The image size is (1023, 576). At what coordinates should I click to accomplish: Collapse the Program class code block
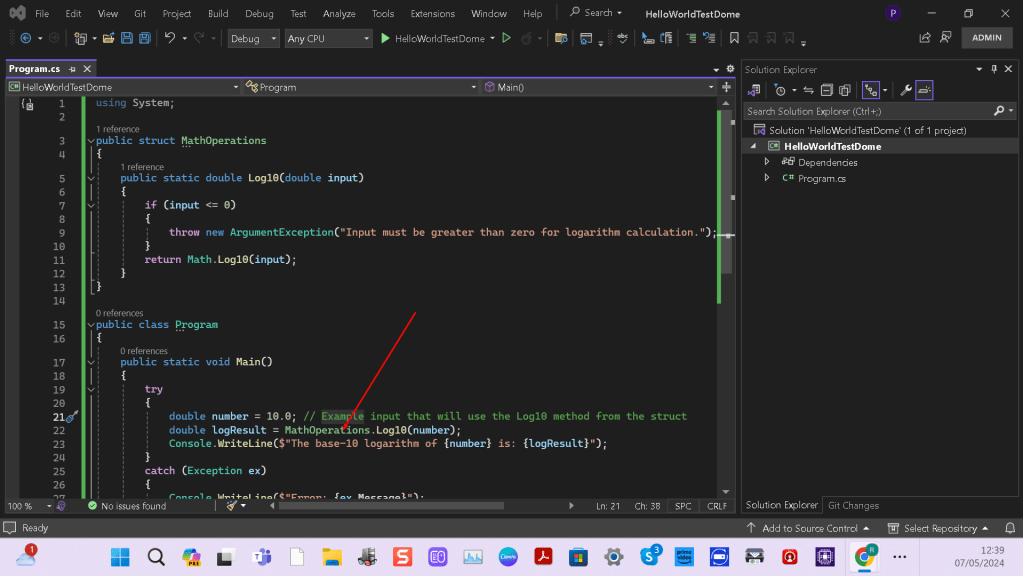pyautogui.click(x=91, y=325)
